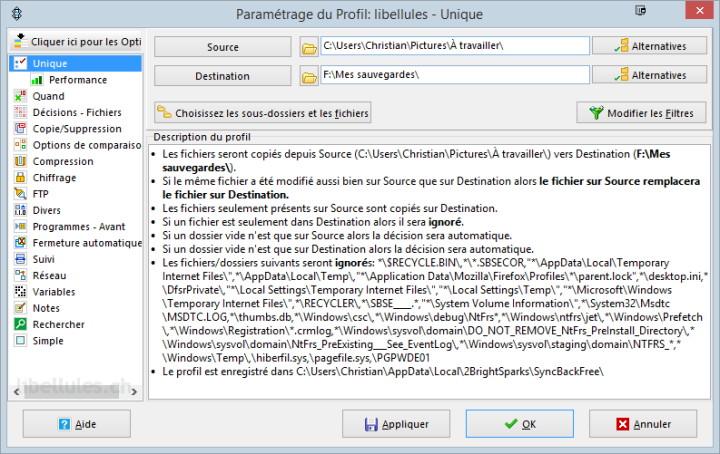Screen dimensions: 720x454
Task: Close the profile settings window
Action: (699, 10)
